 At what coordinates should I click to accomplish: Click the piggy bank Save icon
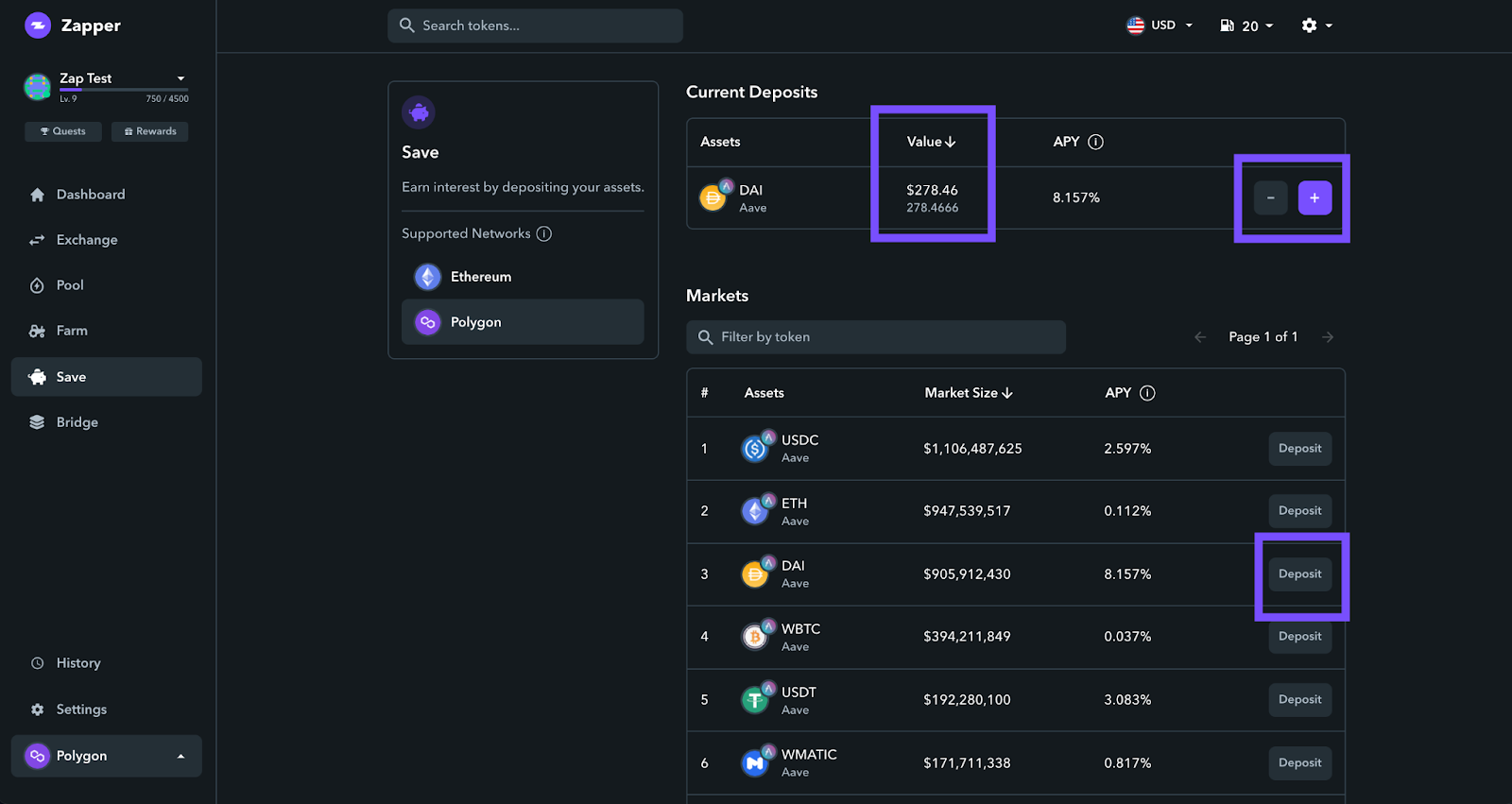[x=419, y=112]
